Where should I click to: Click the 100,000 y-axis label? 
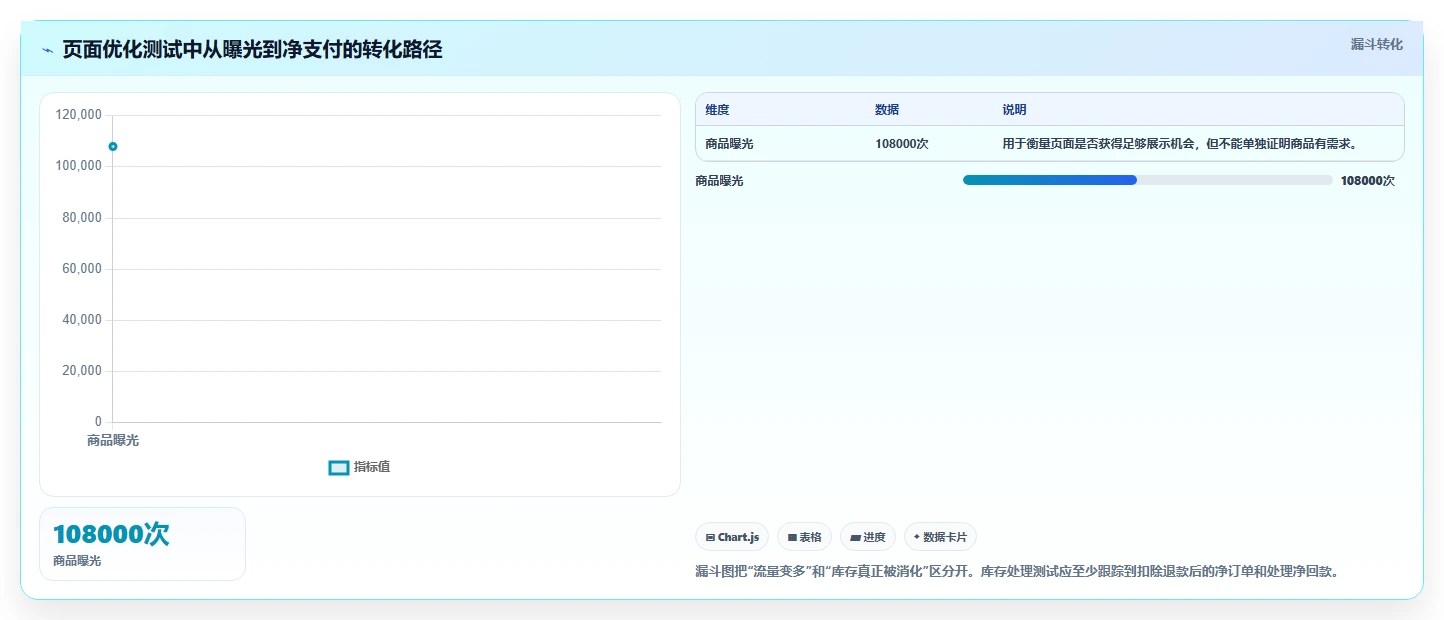79,166
